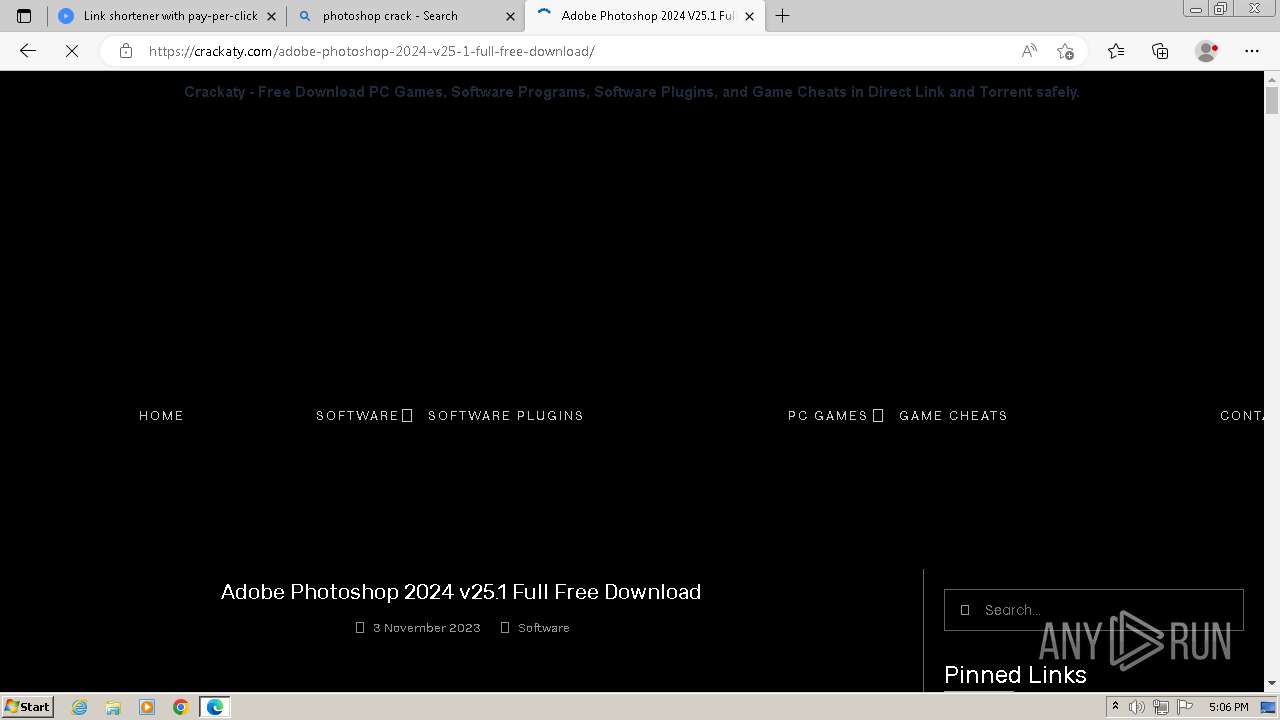This screenshot has height=720, width=1280.
Task: Click the Pinned Links heading
Action: pyautogui.click(x=1015, y=675)
